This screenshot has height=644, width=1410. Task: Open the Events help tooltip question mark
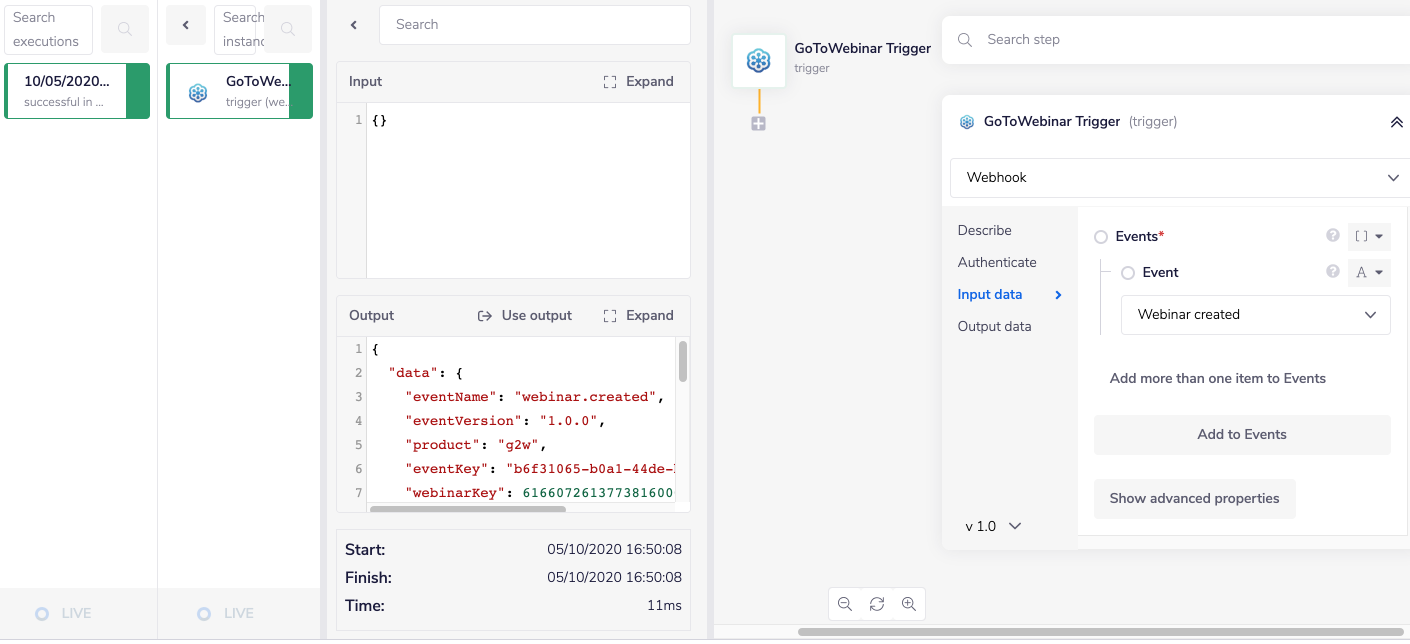1332,235
